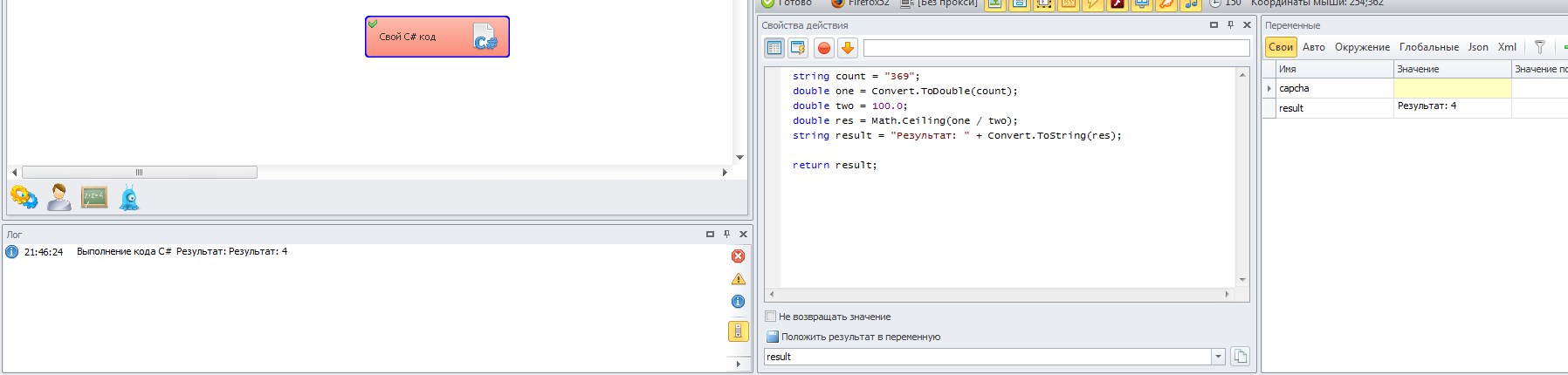Switch to the Авто variables tab

pyautogui.click(x=1314, y=47)
